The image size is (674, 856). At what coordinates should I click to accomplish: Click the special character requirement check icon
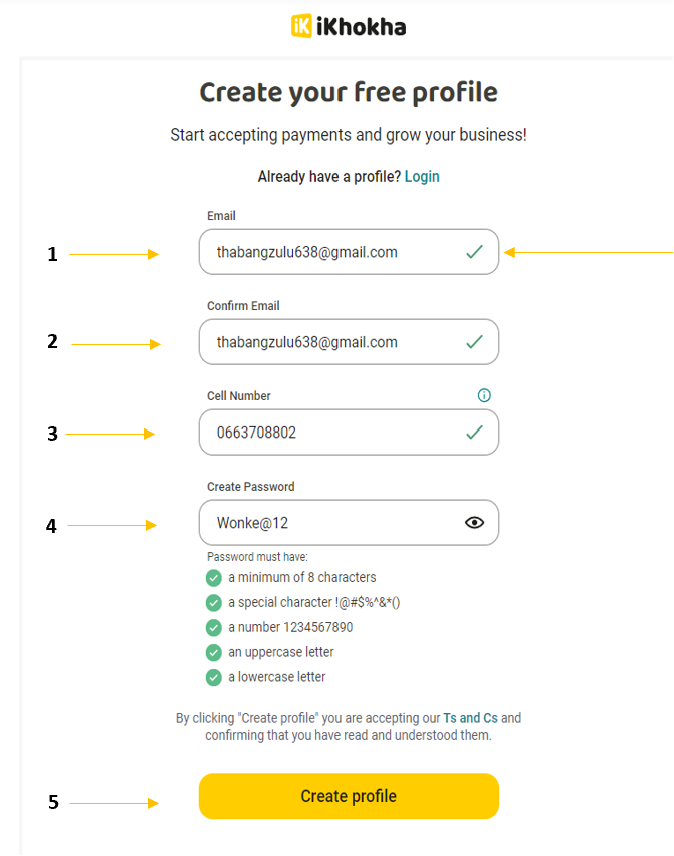[214, 603]
